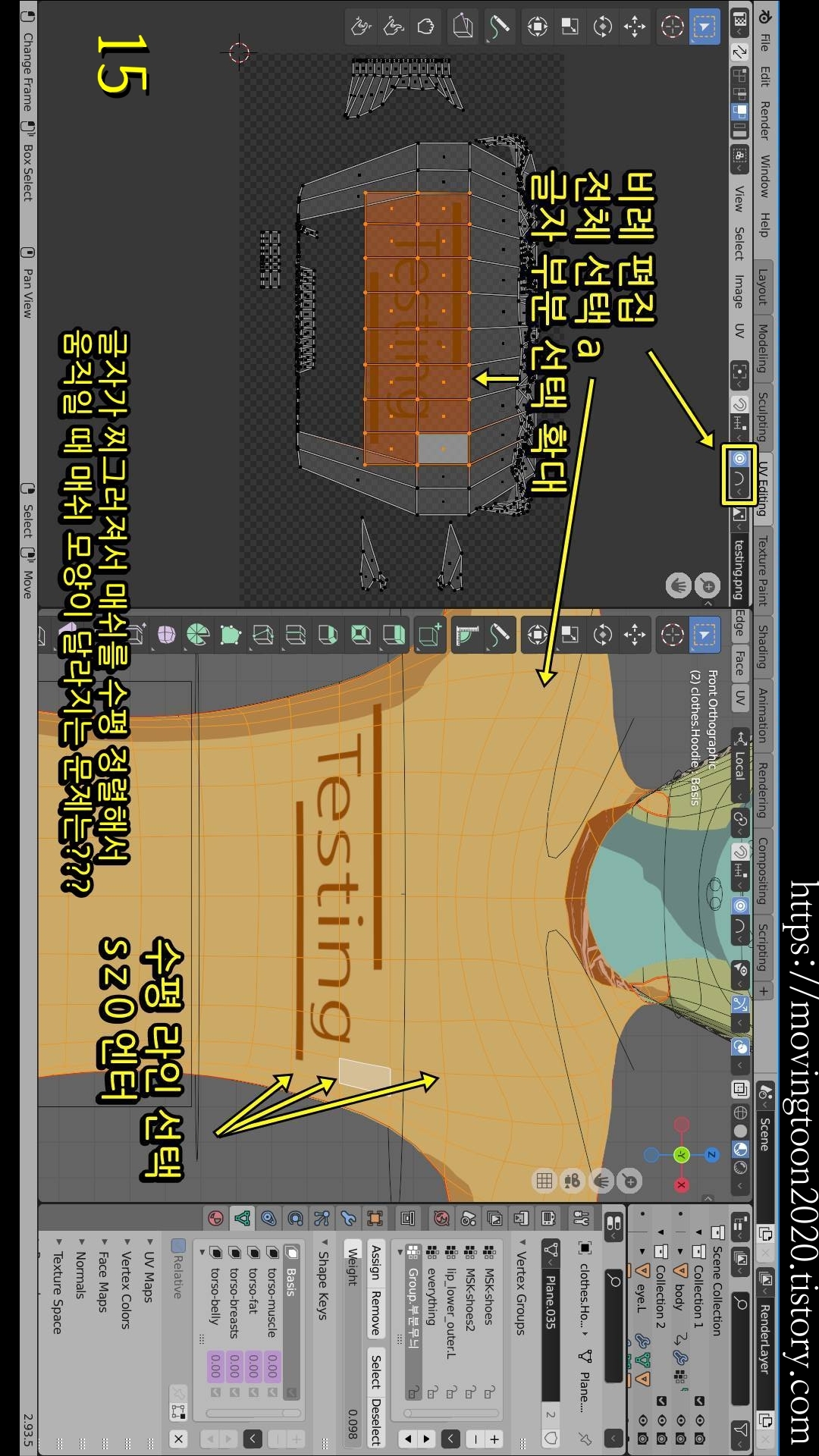Select the 3D viewport Measure tool
Image resolution: width=819 pixels, height=1456 pixels.
point(467,635)
